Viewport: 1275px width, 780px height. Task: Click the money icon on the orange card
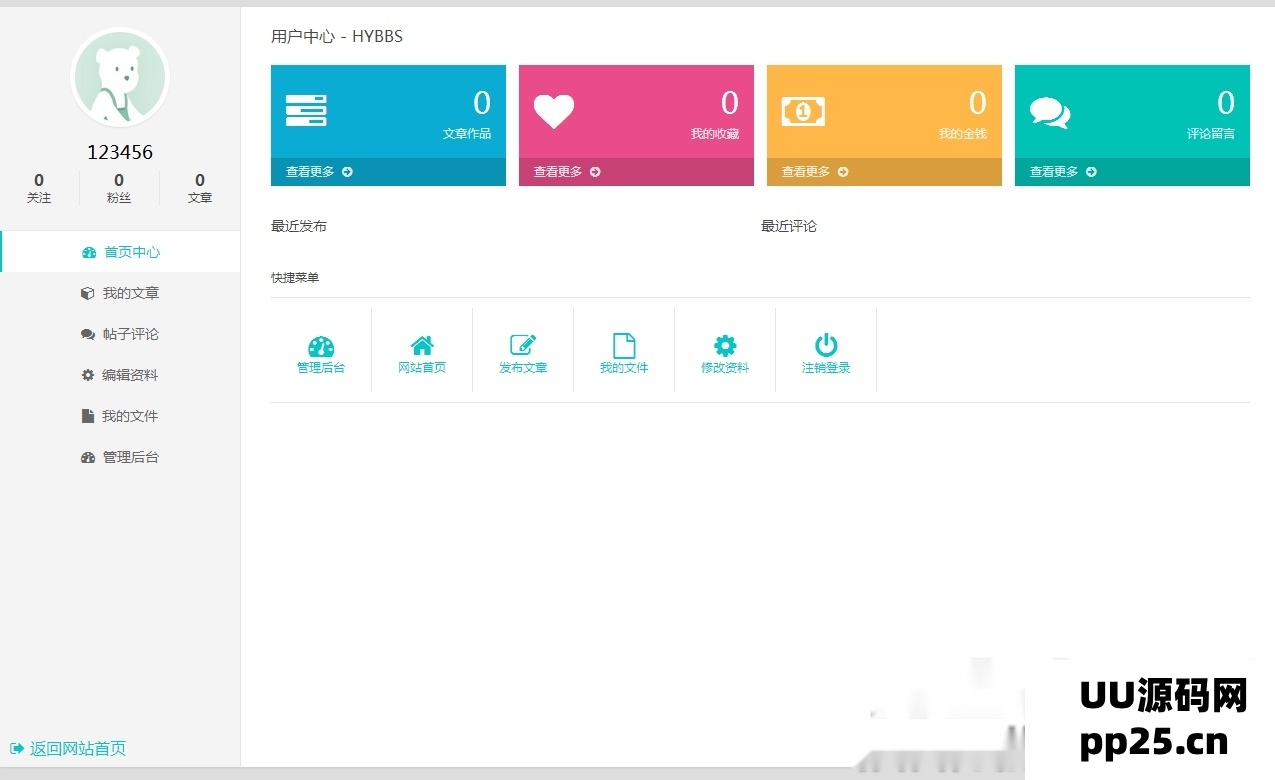[802, 110]
